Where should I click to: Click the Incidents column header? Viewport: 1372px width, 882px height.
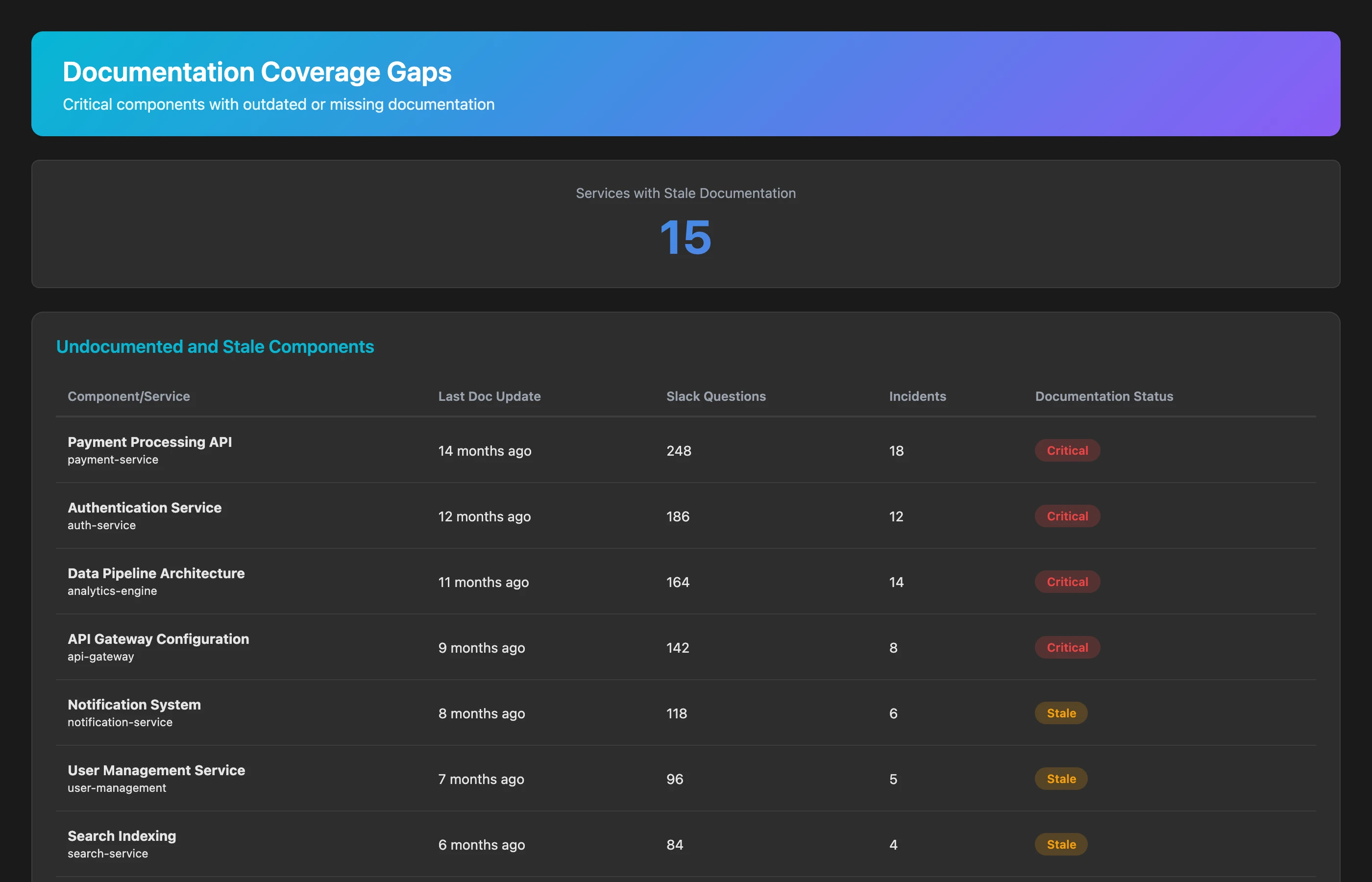917,396
